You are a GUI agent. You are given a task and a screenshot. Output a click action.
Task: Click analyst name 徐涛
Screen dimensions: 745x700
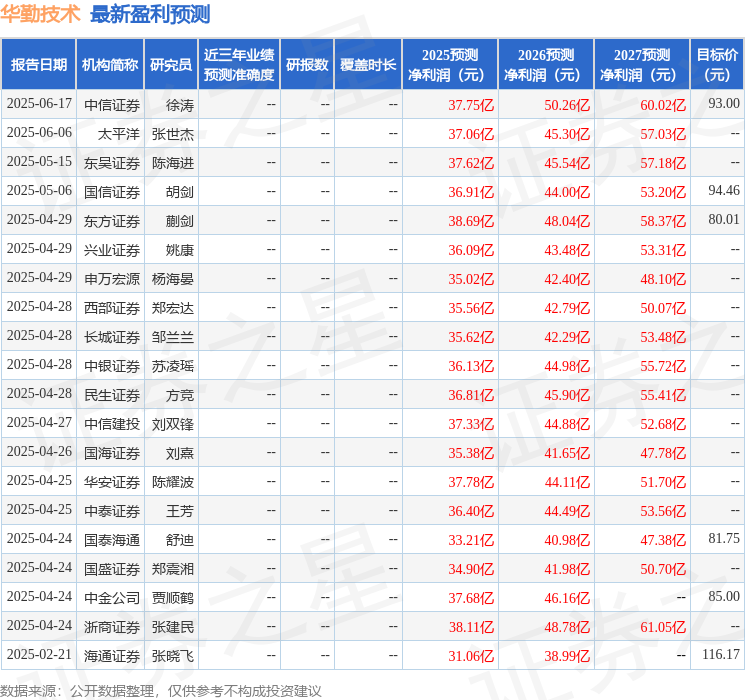(x=180, y=105)
